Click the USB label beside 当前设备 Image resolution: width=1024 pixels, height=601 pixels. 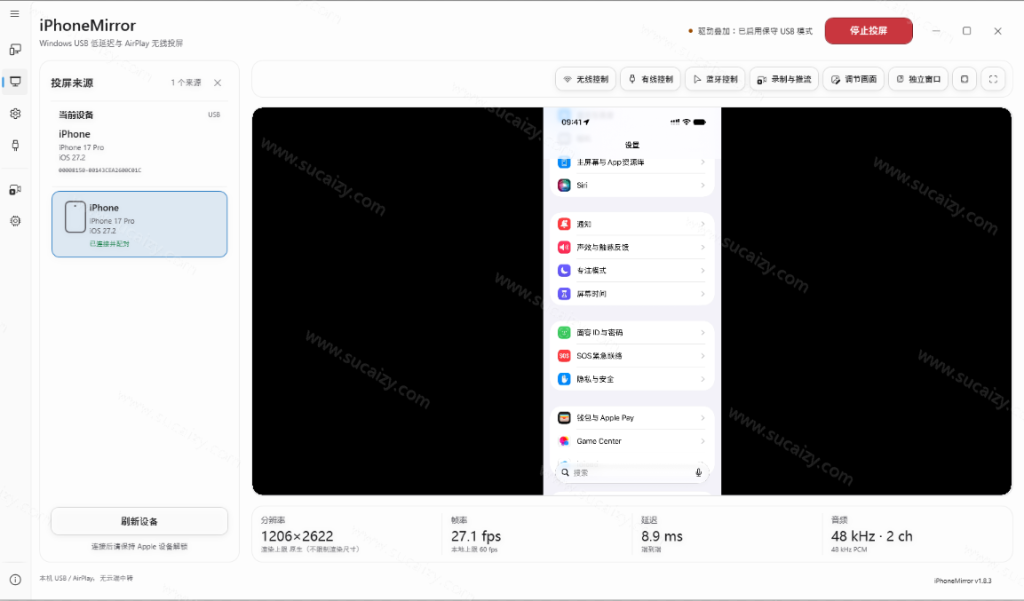pos(214,115)
